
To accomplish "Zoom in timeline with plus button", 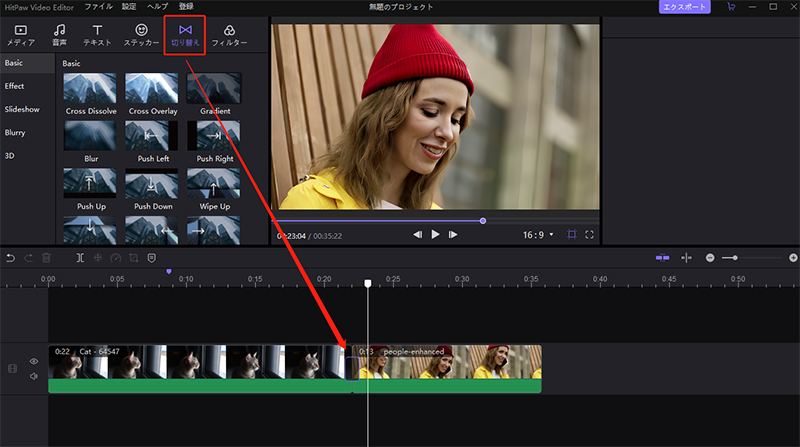I will click(793, 258).
